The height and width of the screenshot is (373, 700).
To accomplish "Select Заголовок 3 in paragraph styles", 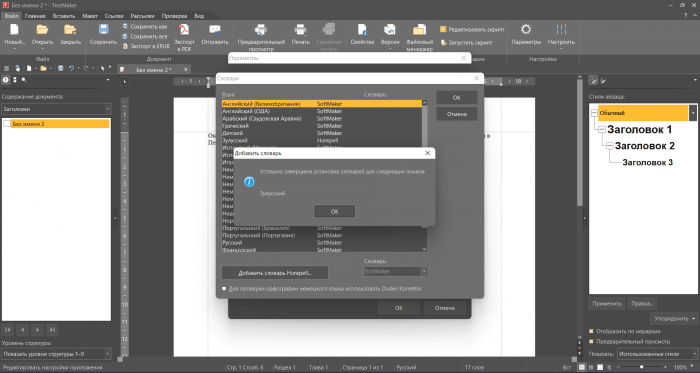I will [647, 162].
